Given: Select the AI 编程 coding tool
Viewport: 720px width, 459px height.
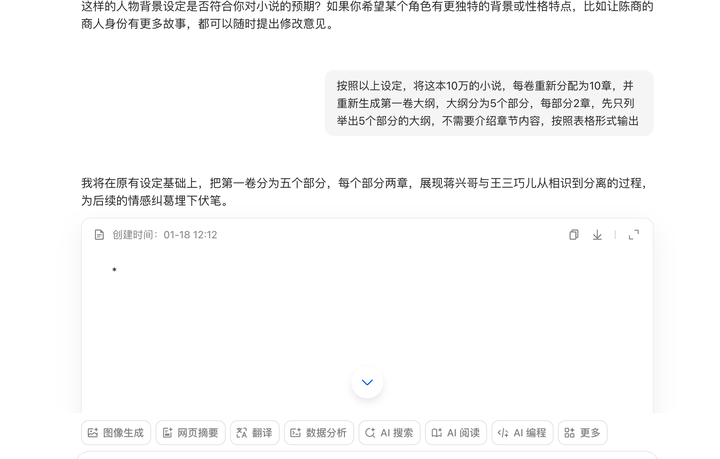Looking at the screenshot, I should coord(521,433).
